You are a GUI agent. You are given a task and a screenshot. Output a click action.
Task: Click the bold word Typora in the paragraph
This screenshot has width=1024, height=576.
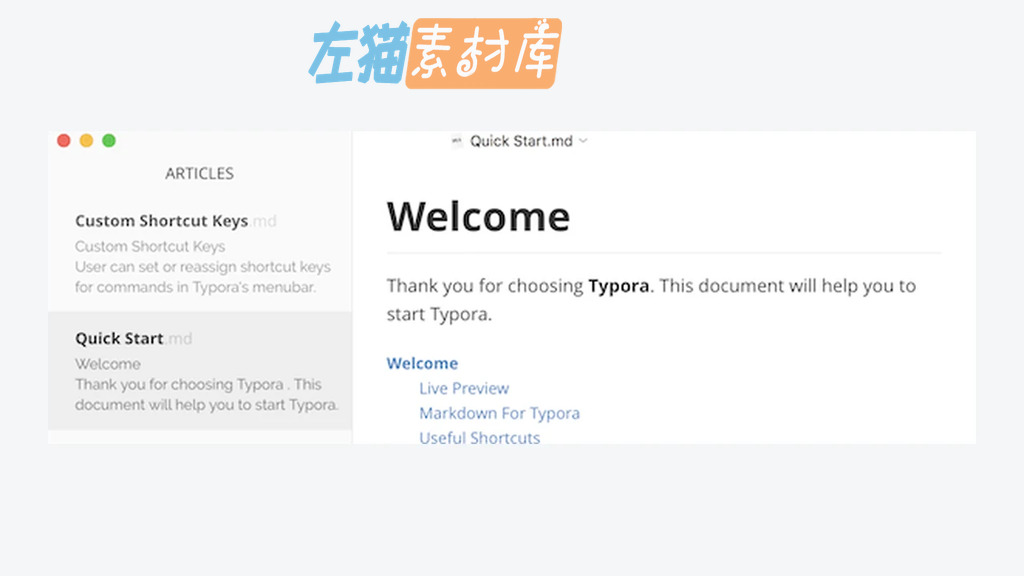618,286
